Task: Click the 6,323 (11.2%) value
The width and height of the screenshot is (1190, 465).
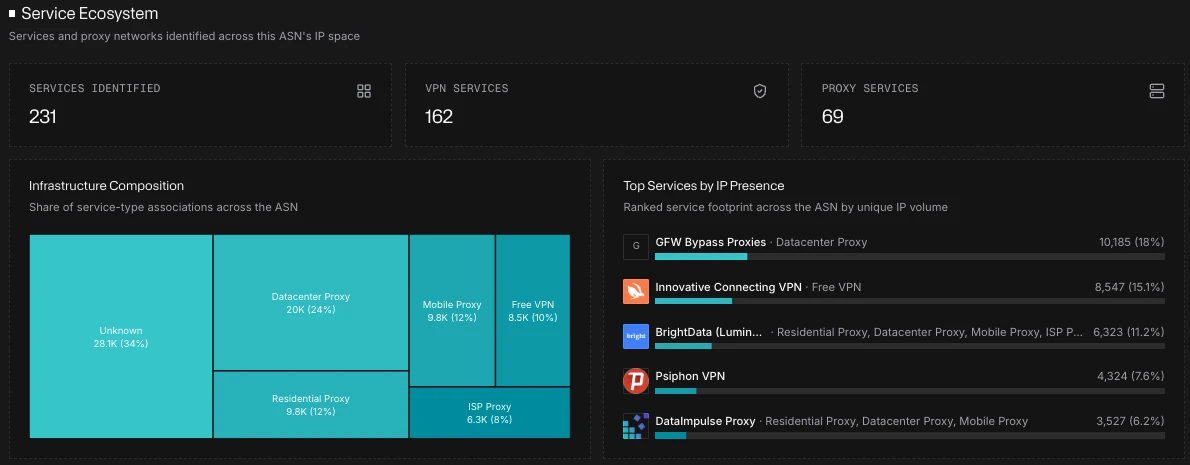Action: tap(1129, 331)
